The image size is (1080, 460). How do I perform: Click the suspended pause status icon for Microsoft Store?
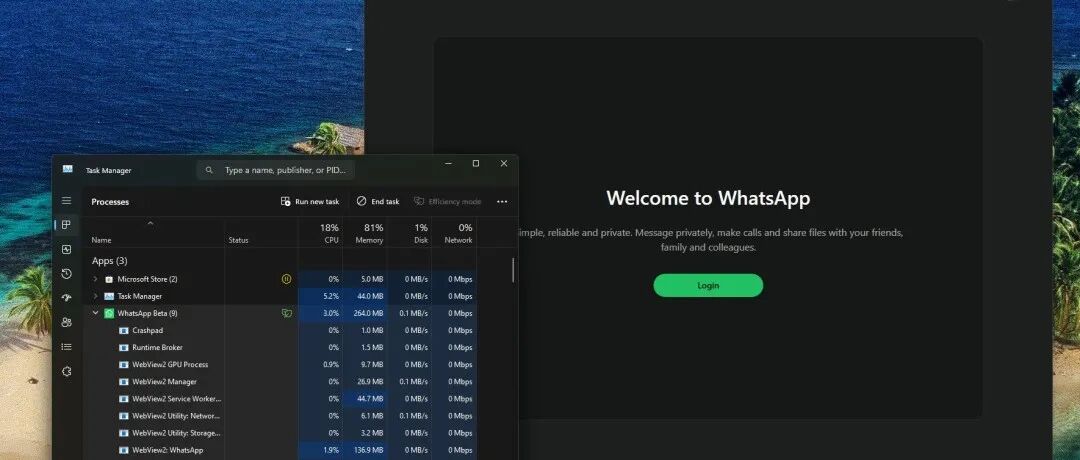(x=287, y=279)
